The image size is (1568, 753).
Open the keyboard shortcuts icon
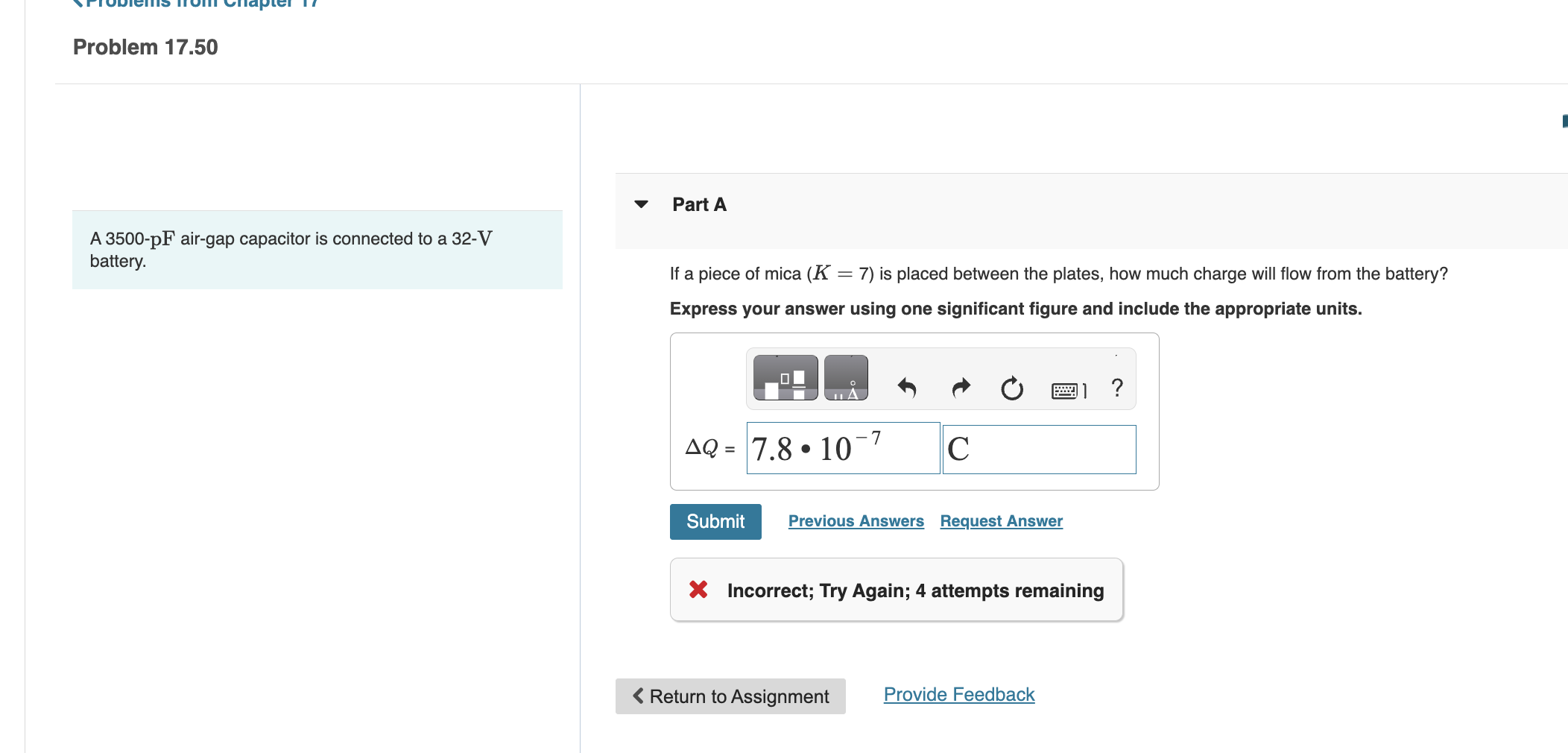click(x=1068, y=388)
